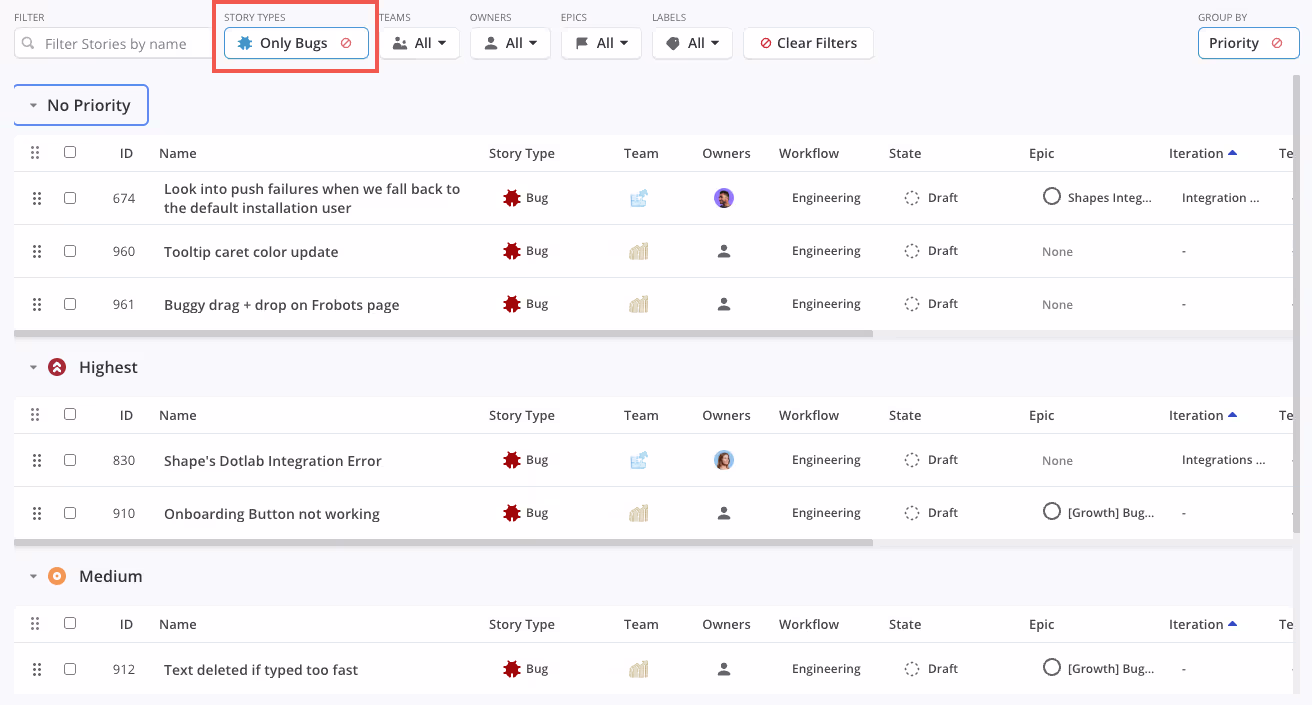Click team icon for story 674
1312x705 pixels.
pyautogui.click(x=639, y=198)
